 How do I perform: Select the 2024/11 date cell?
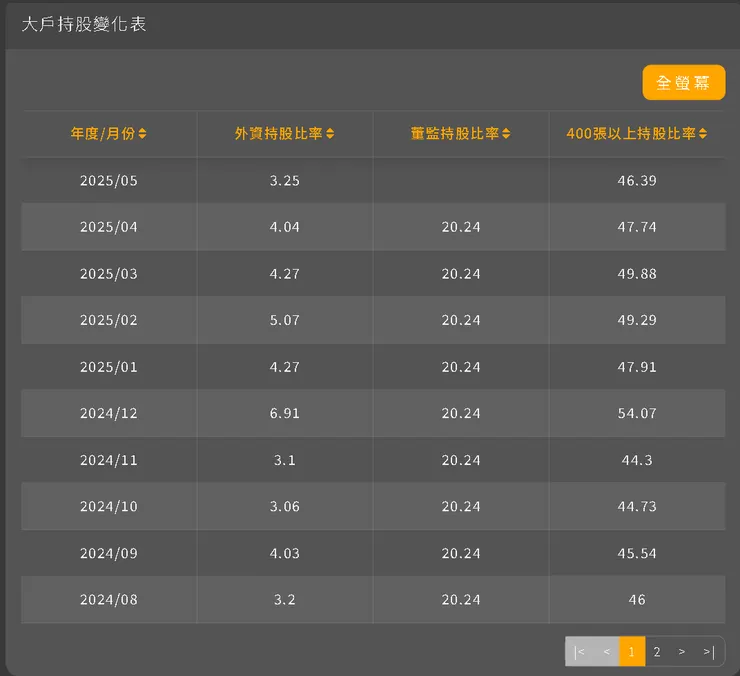coord(109,460)
